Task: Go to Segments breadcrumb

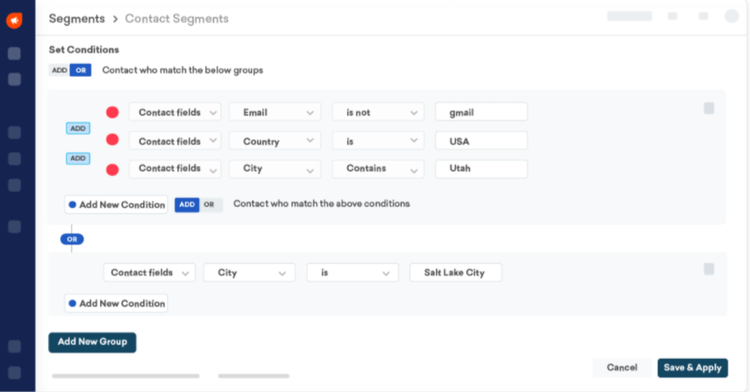Action: pos(77,19)
